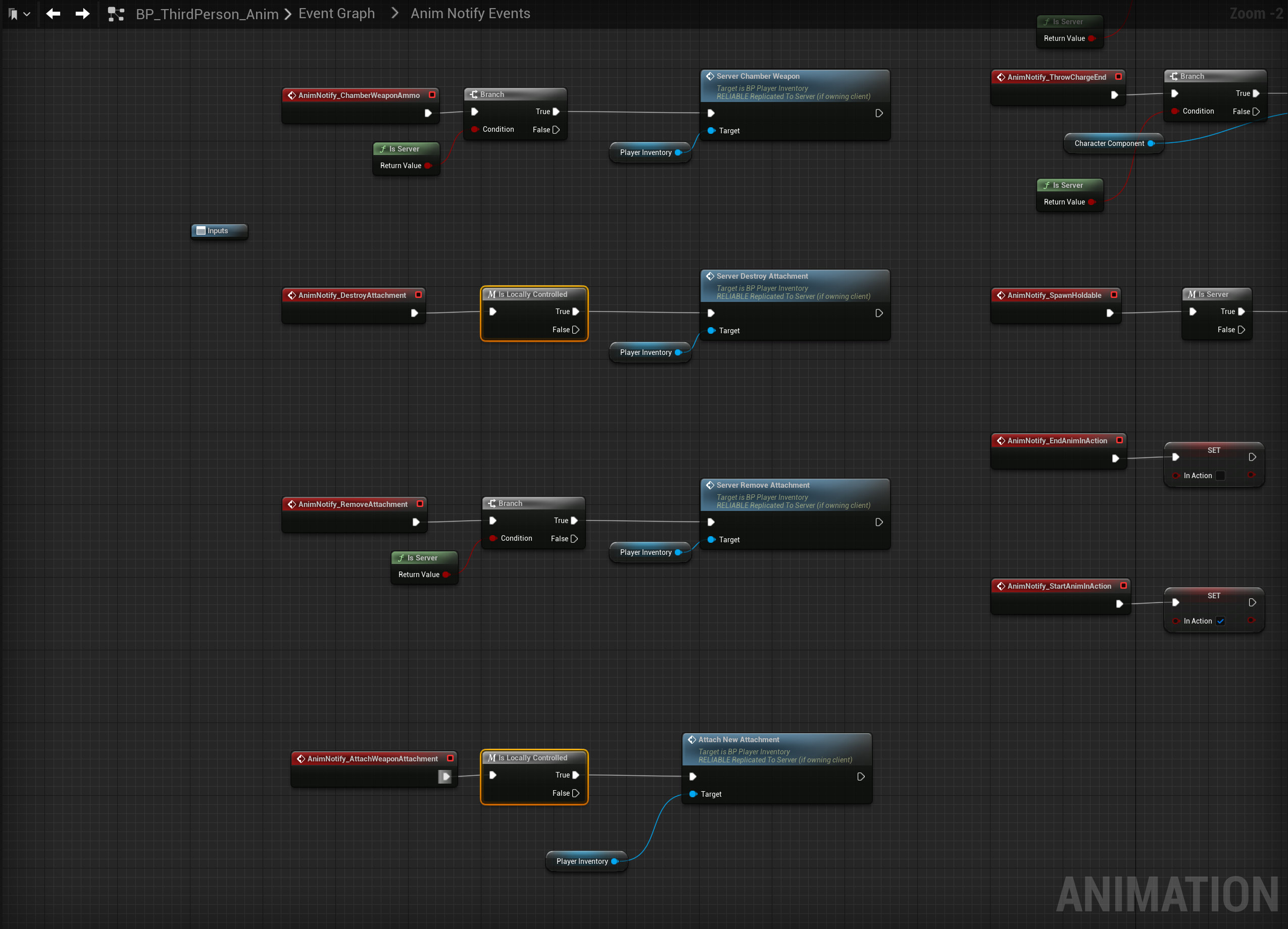The height and width of the screenshot is (929, 1288).
Task: Click the back navigation arrow
Action: pos(53,14)
